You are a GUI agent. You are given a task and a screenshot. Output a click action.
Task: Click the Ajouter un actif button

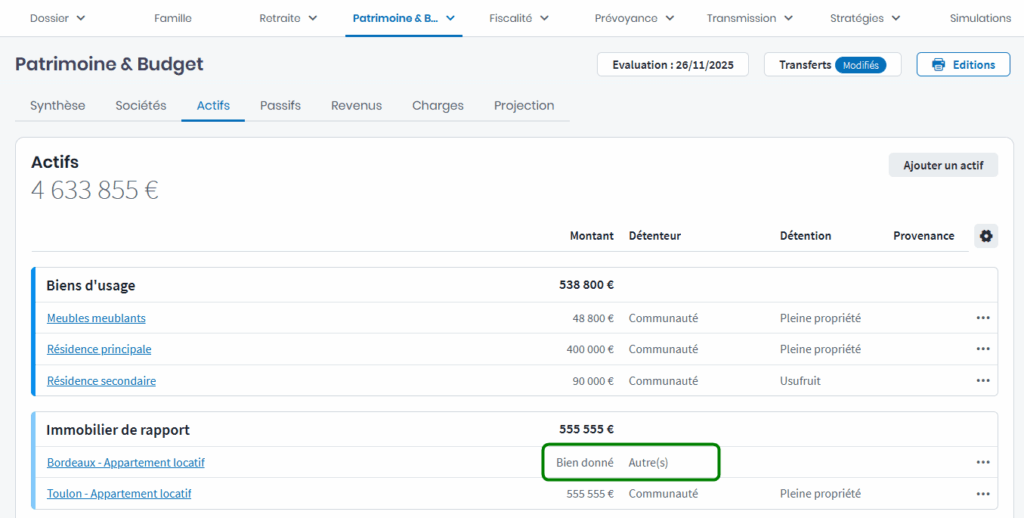pos(943,165)
